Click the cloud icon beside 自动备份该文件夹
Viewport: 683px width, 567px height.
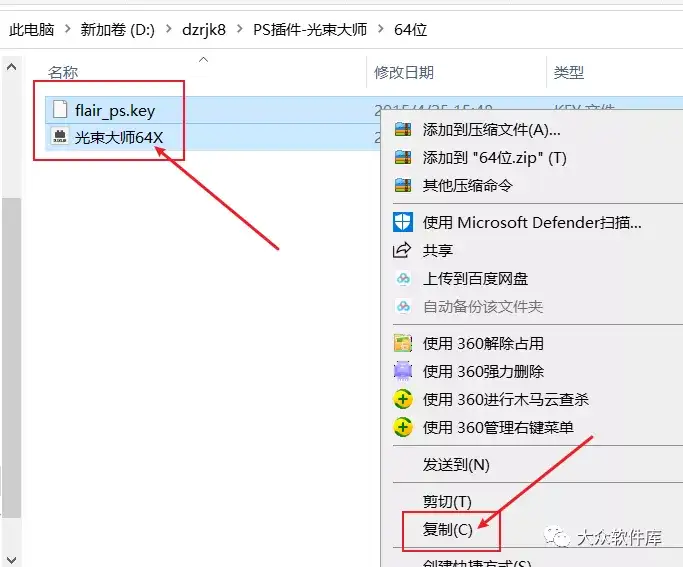tap(403, 306)
